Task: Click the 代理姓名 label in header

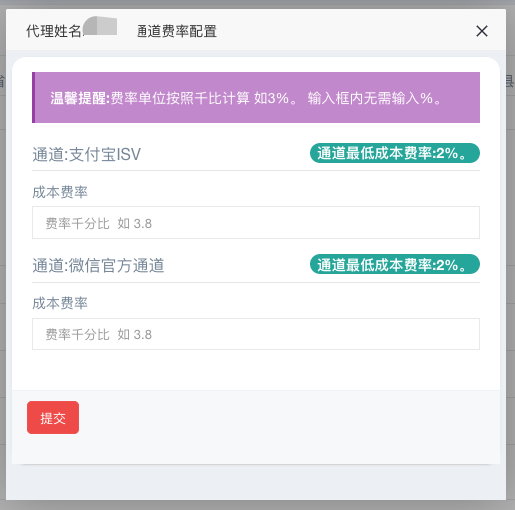Action: click(54, 31)
